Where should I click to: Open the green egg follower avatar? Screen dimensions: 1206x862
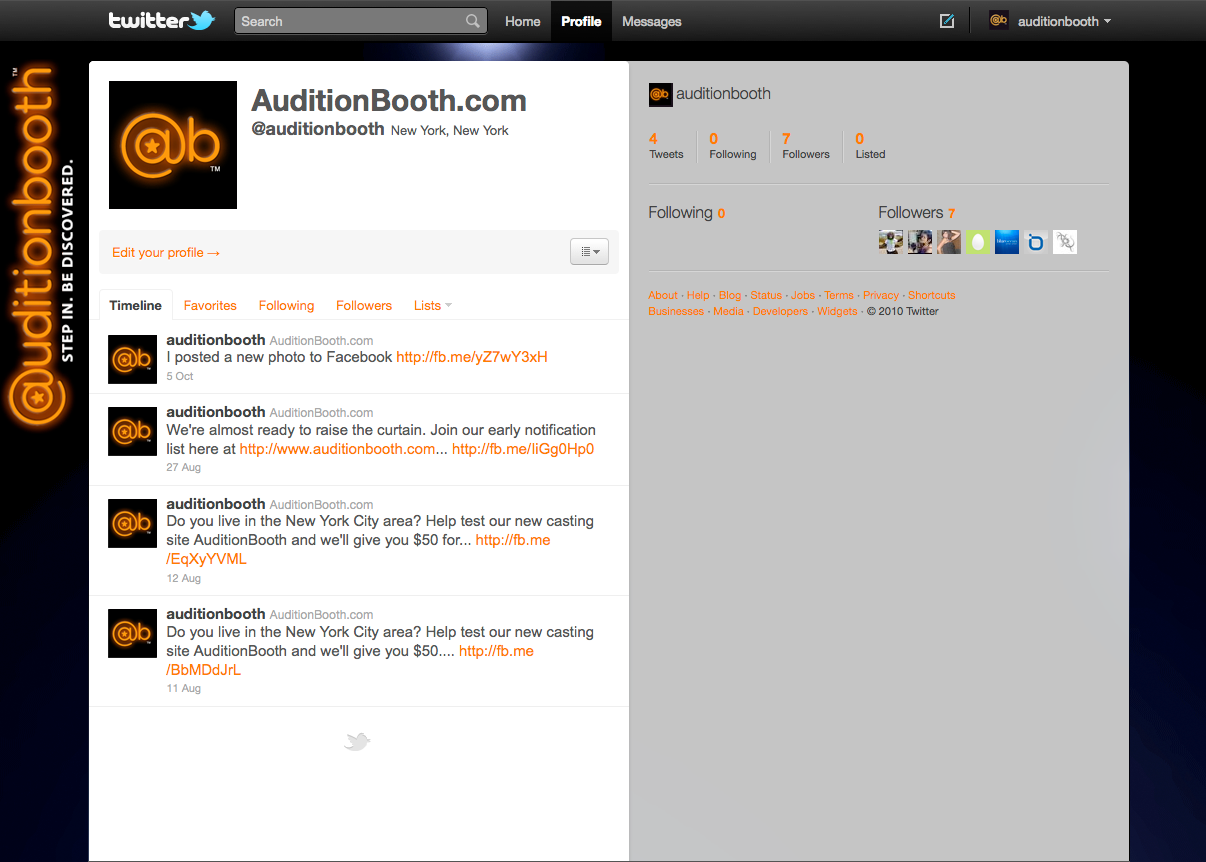click(x=977, y=242)
